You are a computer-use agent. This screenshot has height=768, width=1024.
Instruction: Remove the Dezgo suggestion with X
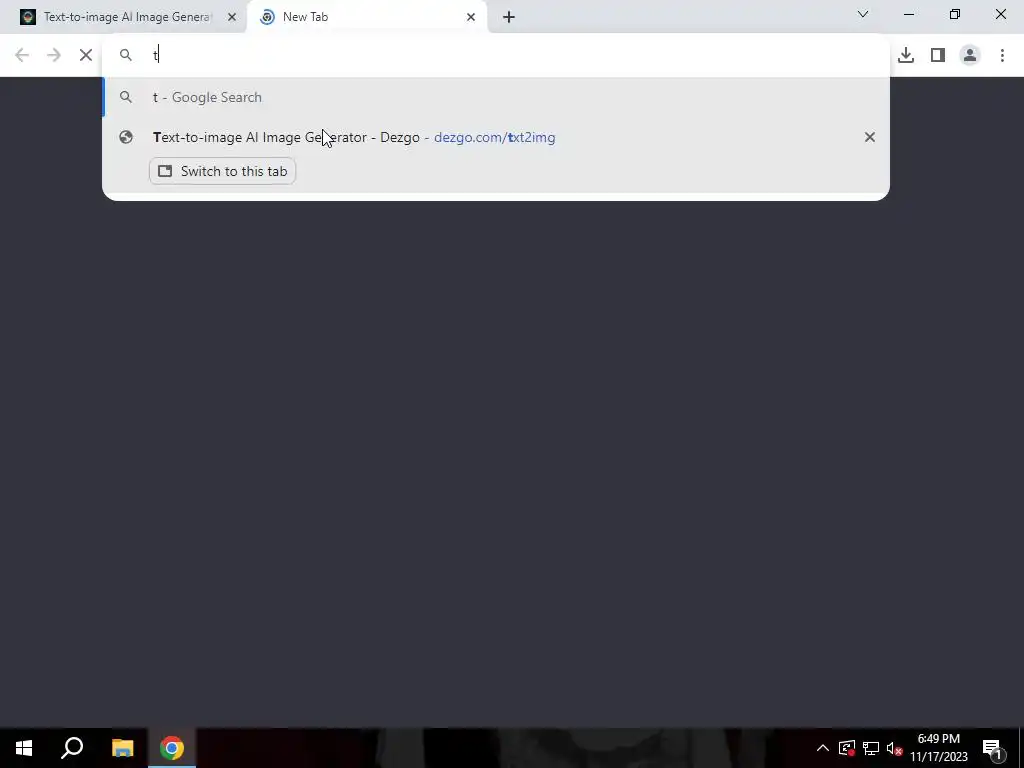click(x=869, y=137)
